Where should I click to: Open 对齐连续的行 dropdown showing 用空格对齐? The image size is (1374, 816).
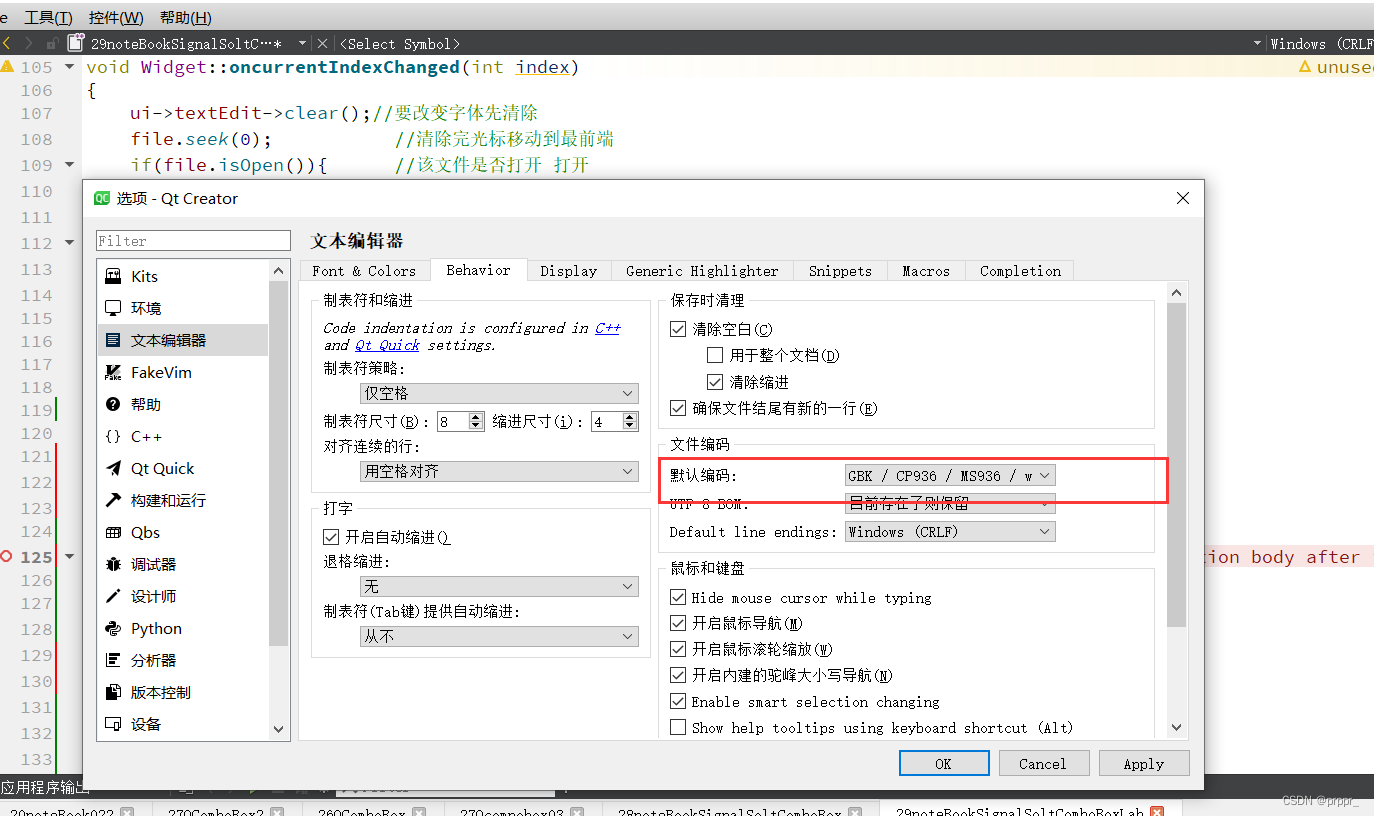point(499,471)
